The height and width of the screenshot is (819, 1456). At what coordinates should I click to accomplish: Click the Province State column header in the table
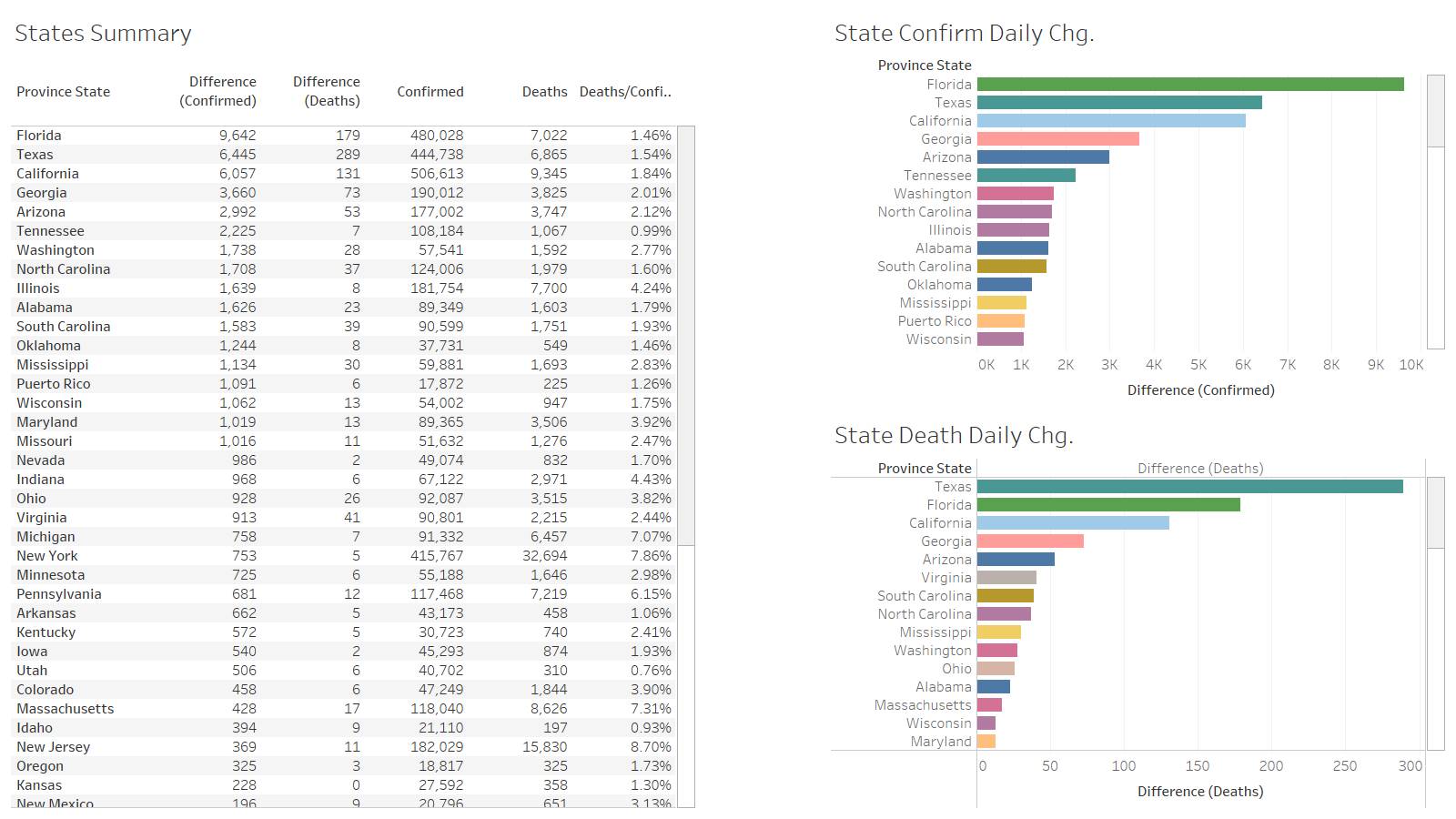(63, 92)
